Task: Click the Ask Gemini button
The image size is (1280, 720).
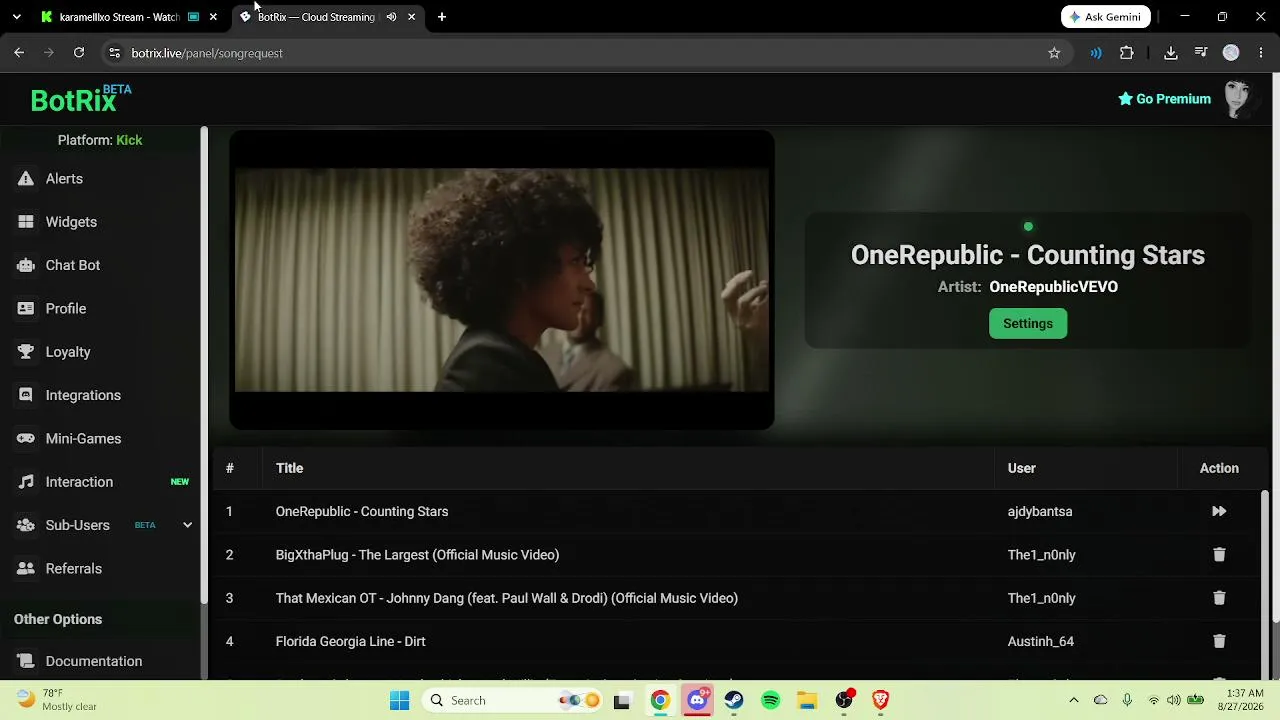Action: [x=1106, y=17]
